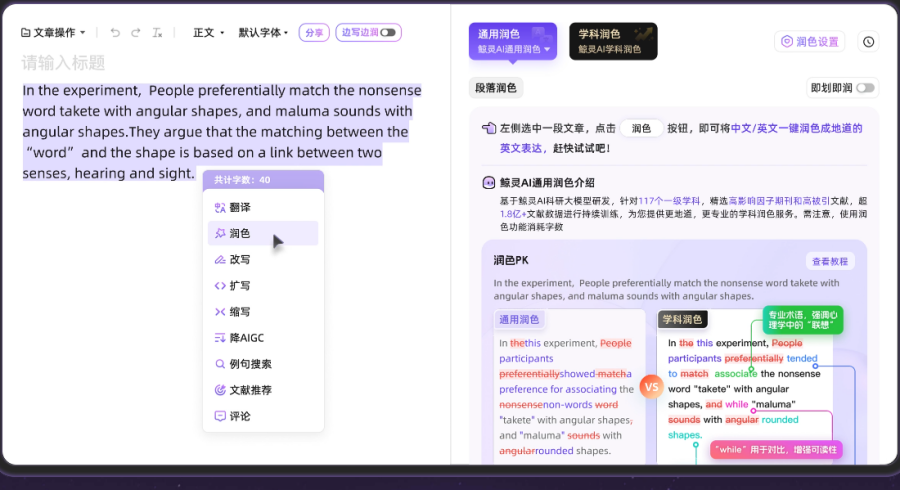The height and width of the screenshot is (490, 900).
Task: Click the 查看教程 tutorial link
Action: [830, 262]
